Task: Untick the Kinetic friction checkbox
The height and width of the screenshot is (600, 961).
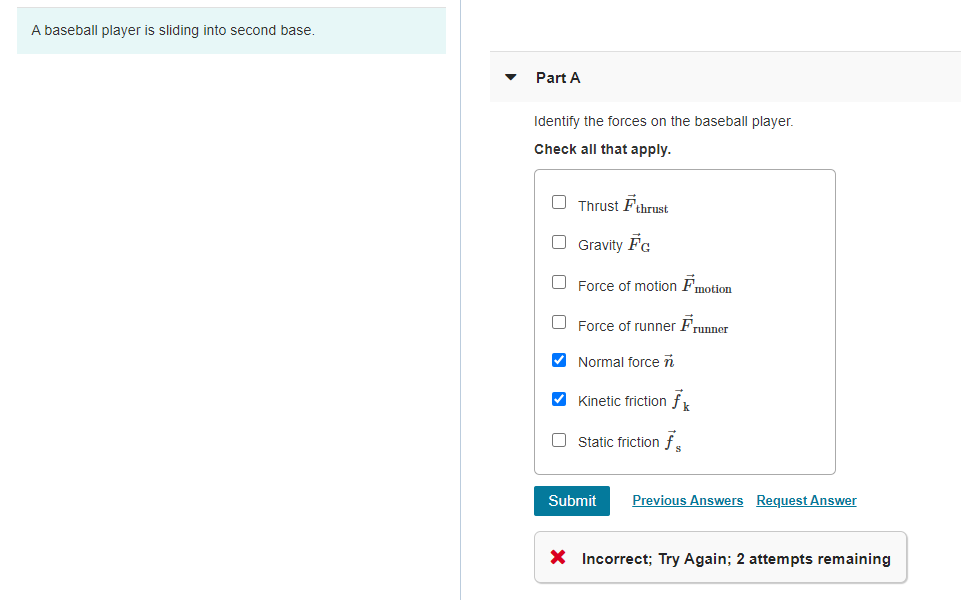Action: click(559, 399)
